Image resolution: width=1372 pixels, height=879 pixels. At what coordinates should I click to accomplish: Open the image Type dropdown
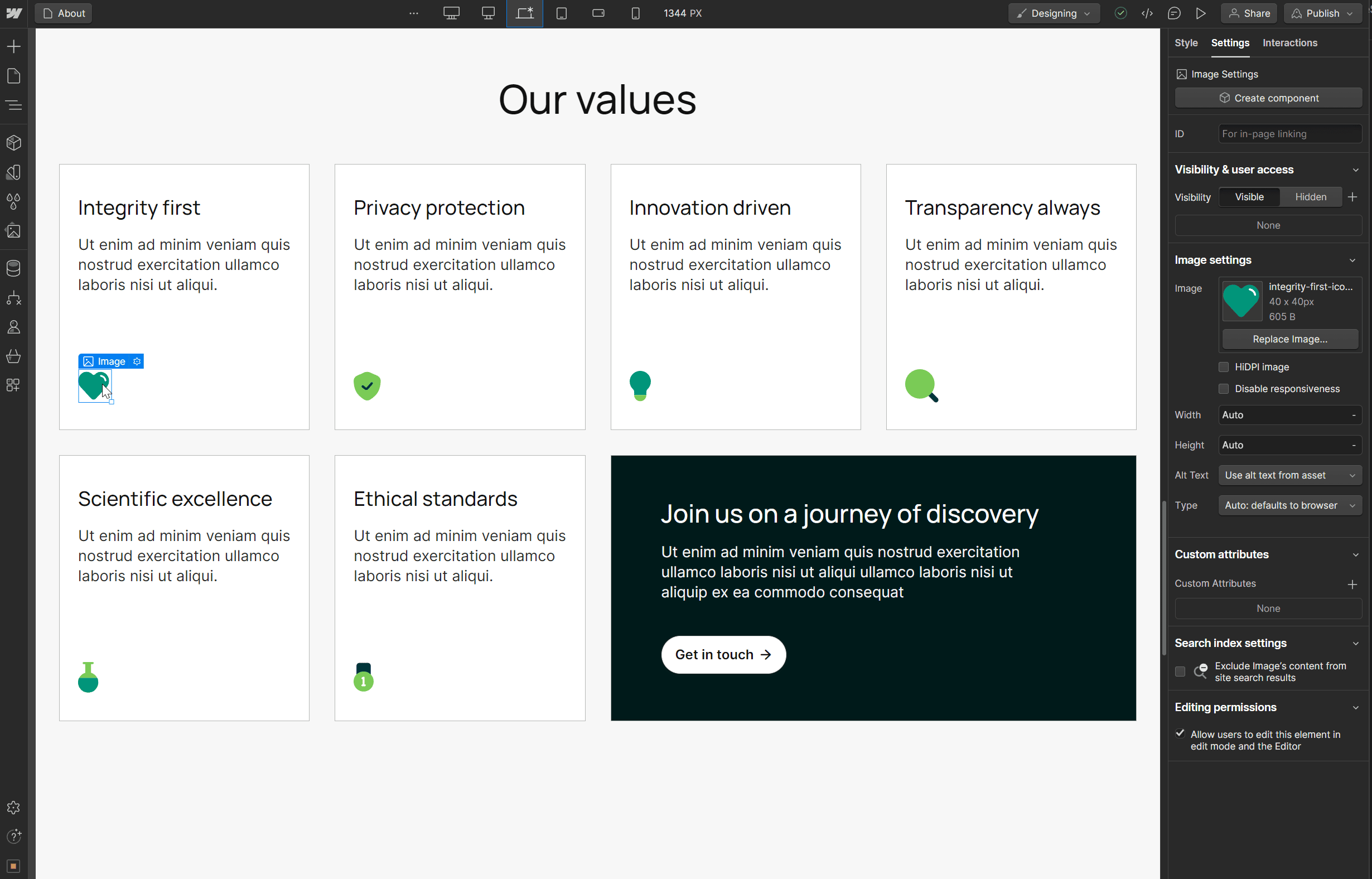pyautogui.click(x=1290, y=505)
